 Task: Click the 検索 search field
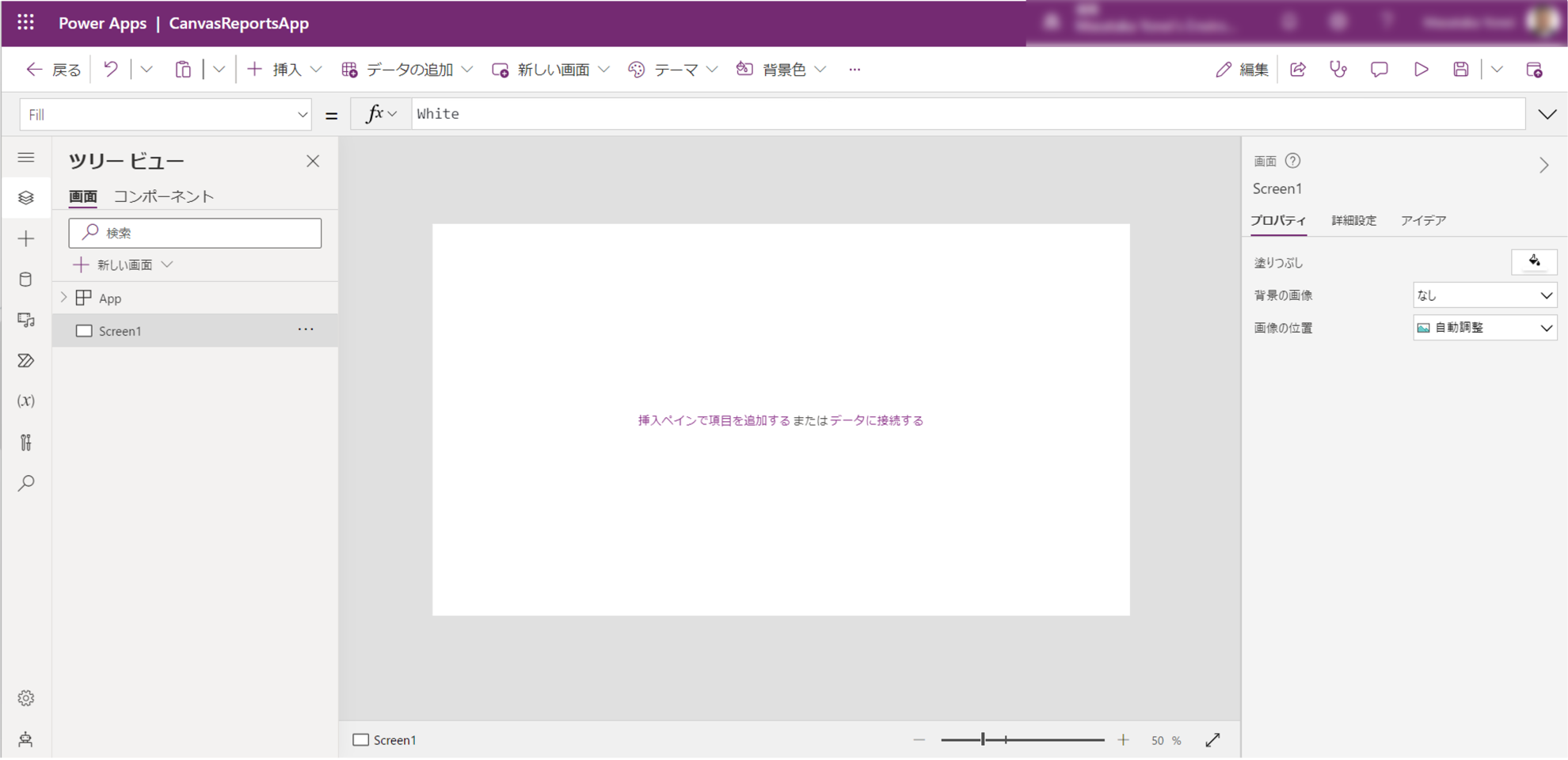coord(195,233)
